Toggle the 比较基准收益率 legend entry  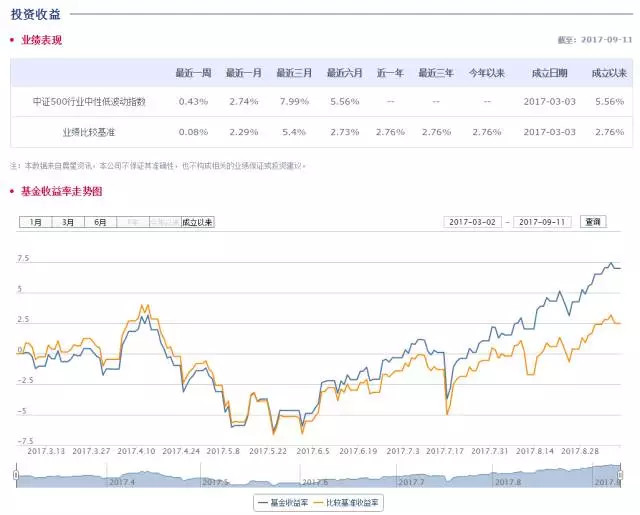(347, 503)
